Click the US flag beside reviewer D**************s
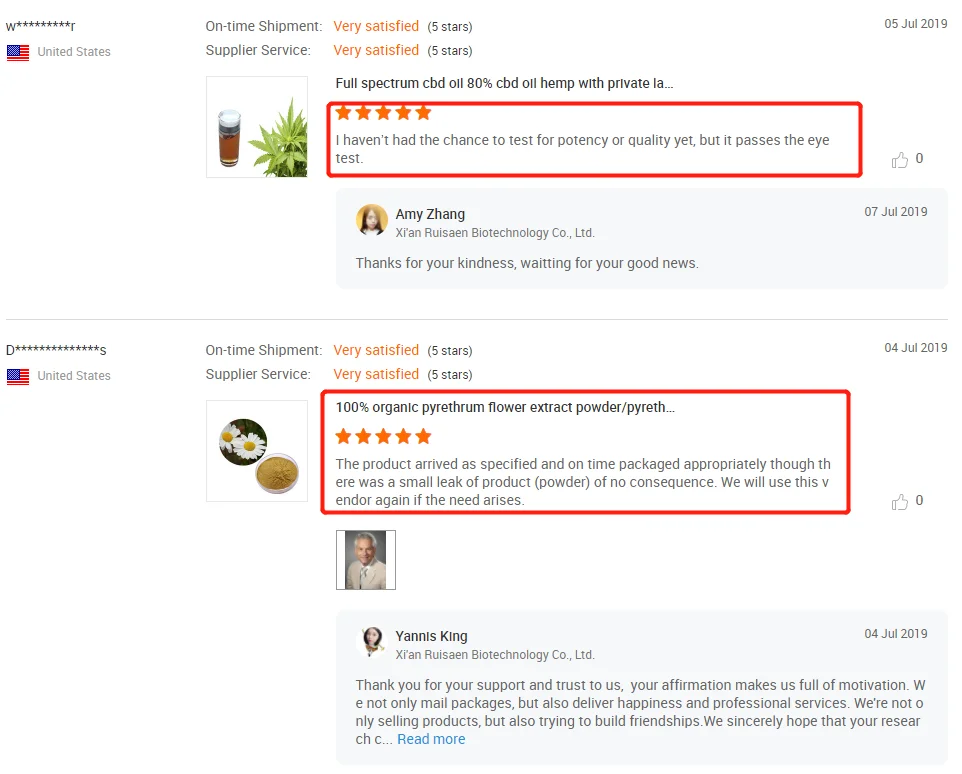962x774 pixels. [18, 376]
